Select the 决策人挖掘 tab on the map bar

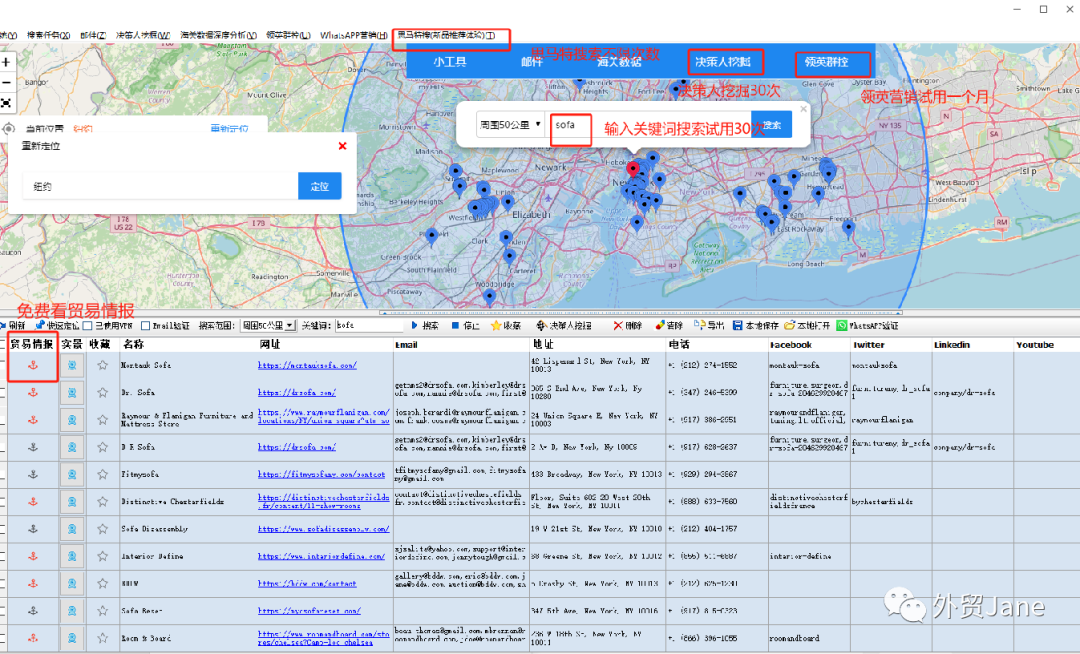point(723,62)
